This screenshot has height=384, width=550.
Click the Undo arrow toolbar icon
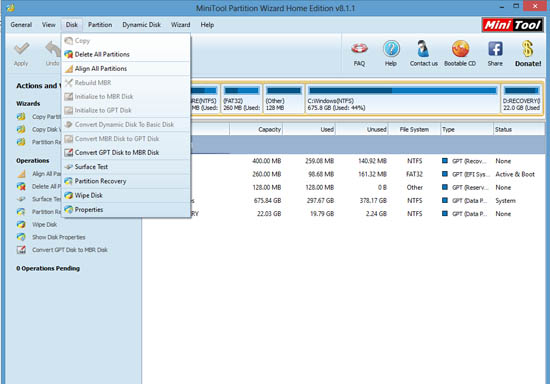[53, 49]
